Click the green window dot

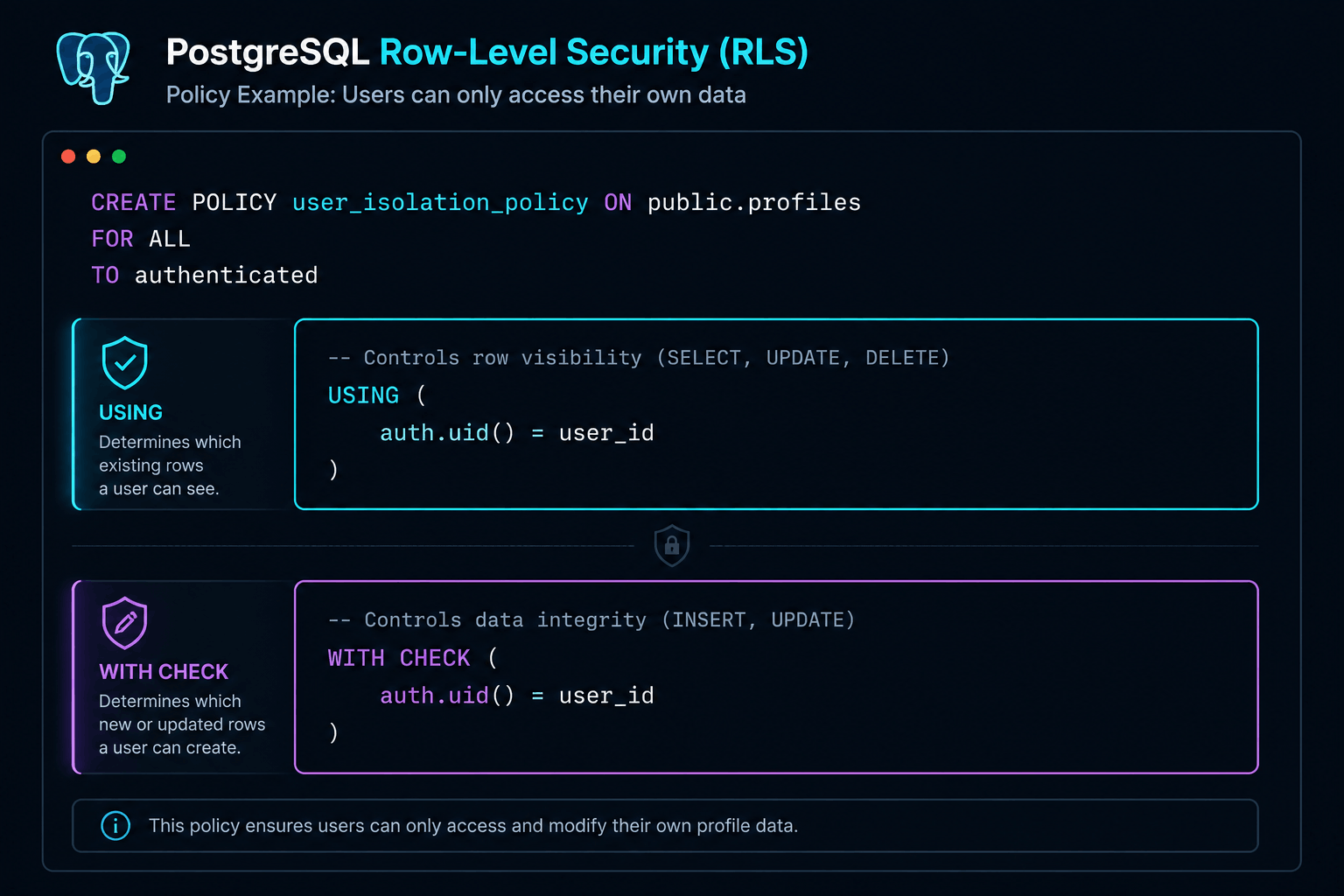[x=119, y=157]
